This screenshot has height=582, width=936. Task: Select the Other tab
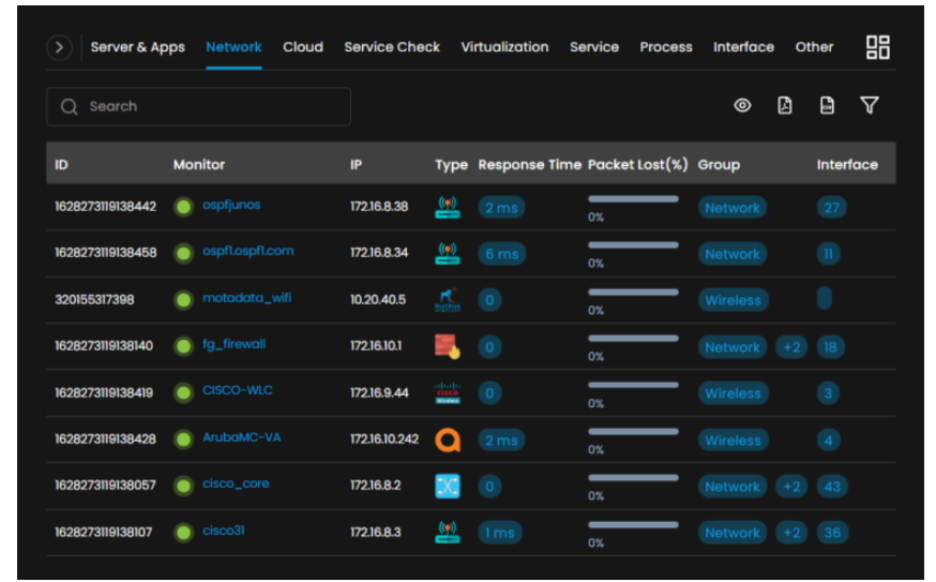click(814, 47)
